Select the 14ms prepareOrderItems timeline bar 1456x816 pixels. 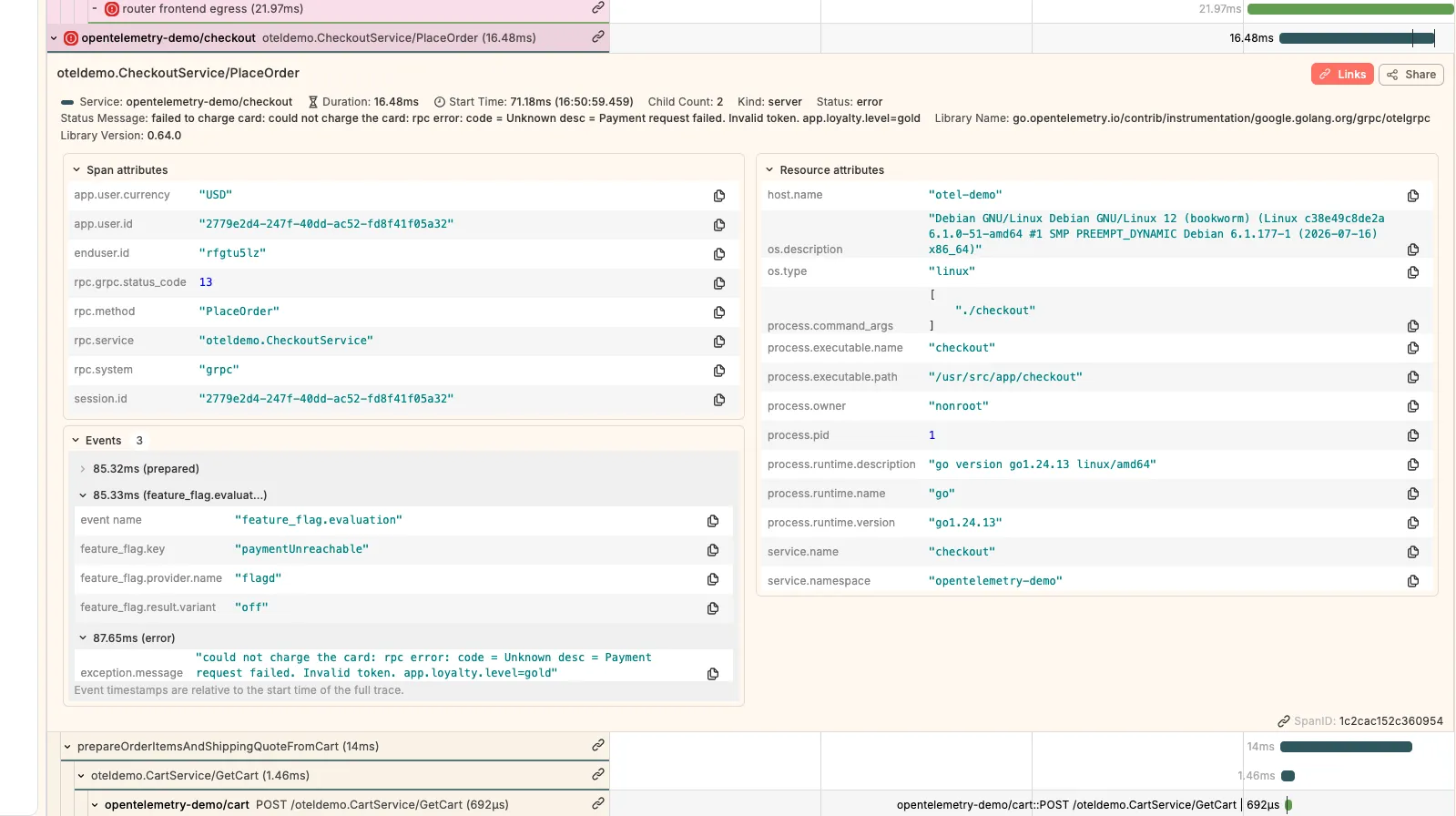pyautogui.click(x=1346, y=747)
